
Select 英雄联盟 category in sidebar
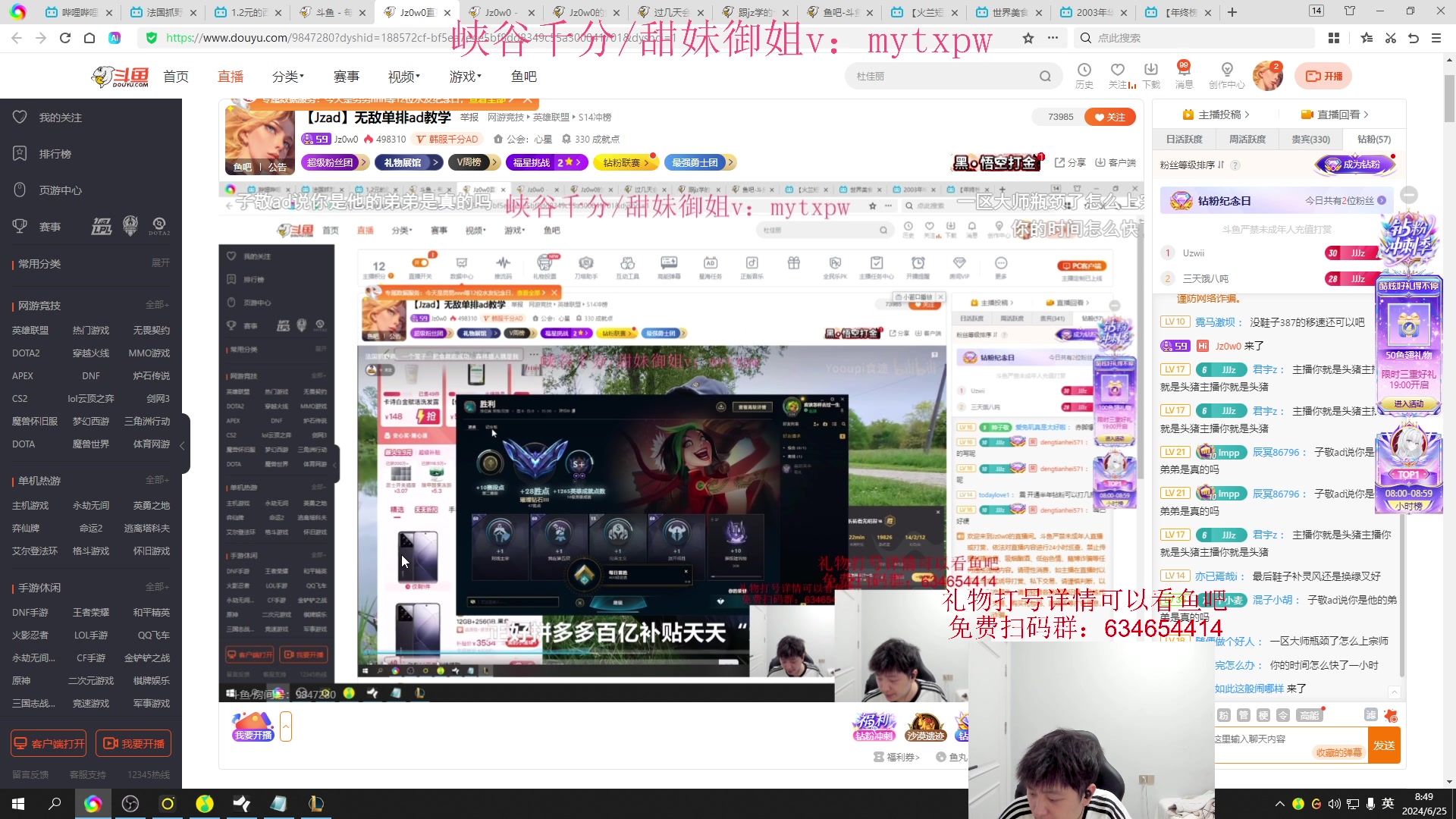[30, 330]
